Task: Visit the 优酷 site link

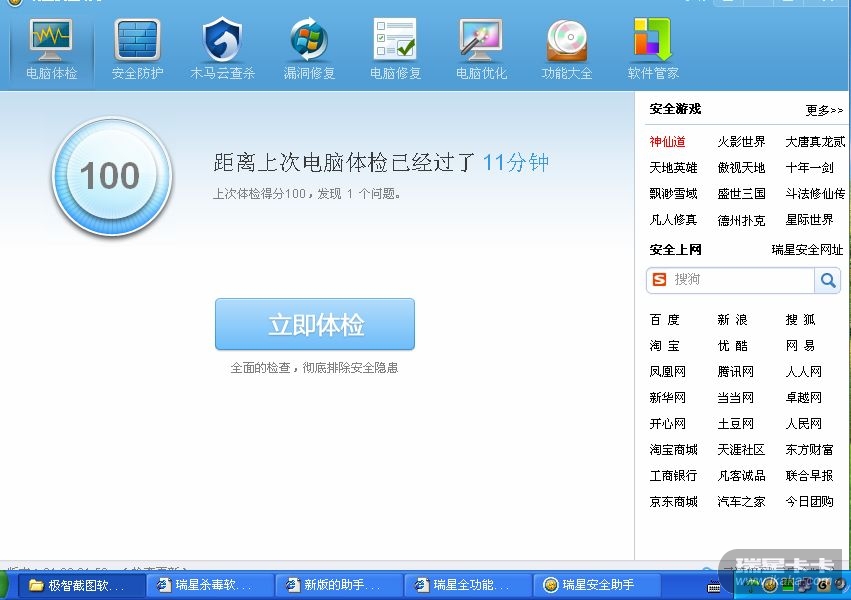Action: click(x=733, y=346)
